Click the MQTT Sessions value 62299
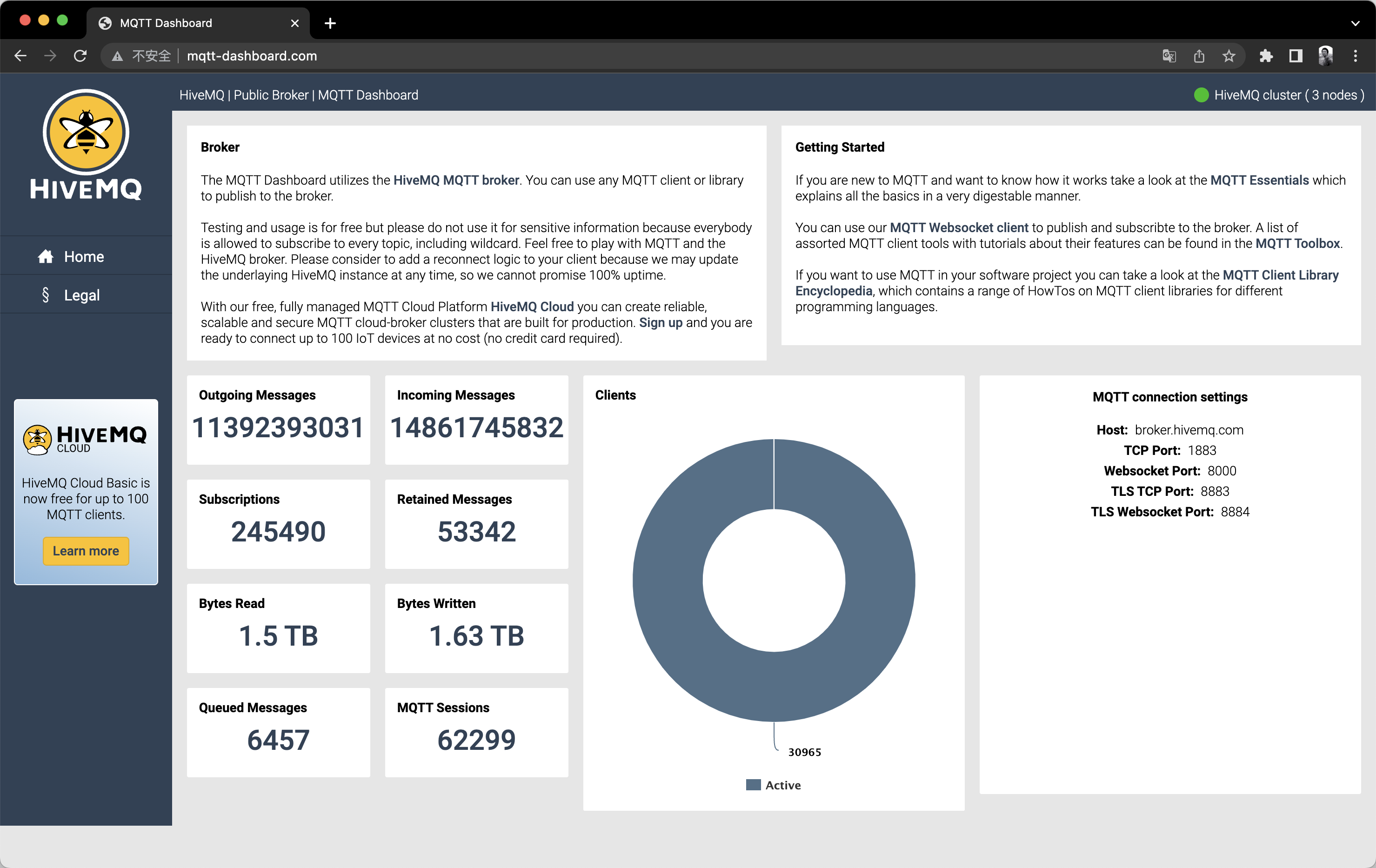 476,740
